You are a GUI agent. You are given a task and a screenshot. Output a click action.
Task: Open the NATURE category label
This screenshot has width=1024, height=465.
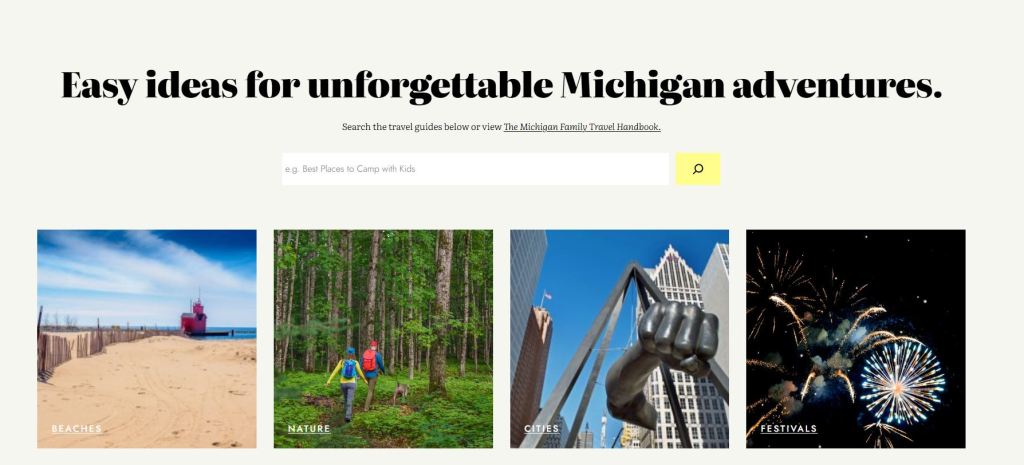point(309,429)
